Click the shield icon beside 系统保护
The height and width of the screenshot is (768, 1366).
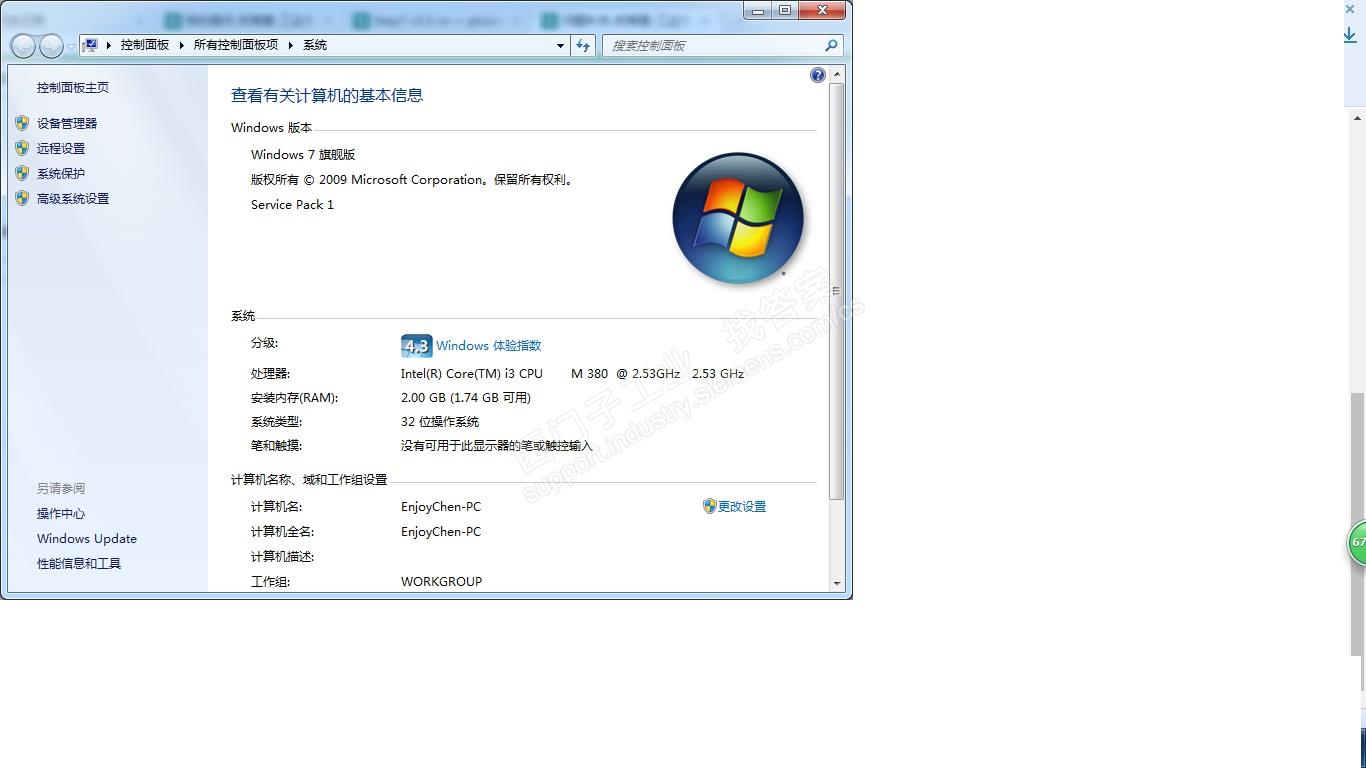(x=22, y=173)
